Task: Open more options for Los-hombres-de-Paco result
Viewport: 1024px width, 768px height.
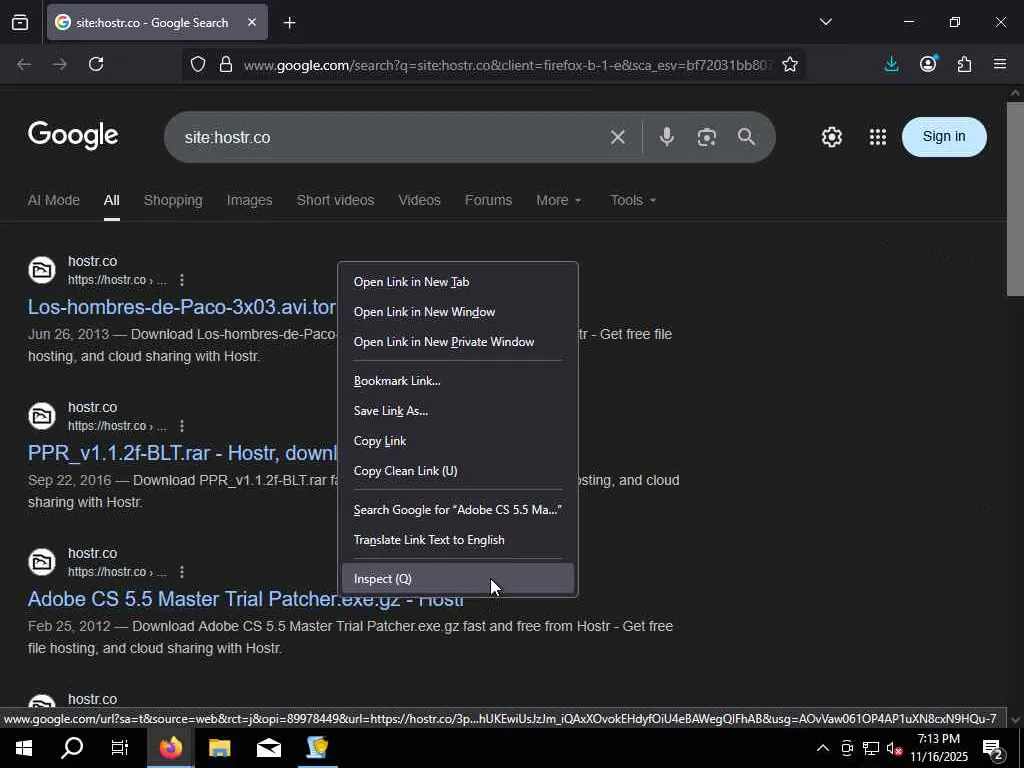Action: click(x=182, y=280)
